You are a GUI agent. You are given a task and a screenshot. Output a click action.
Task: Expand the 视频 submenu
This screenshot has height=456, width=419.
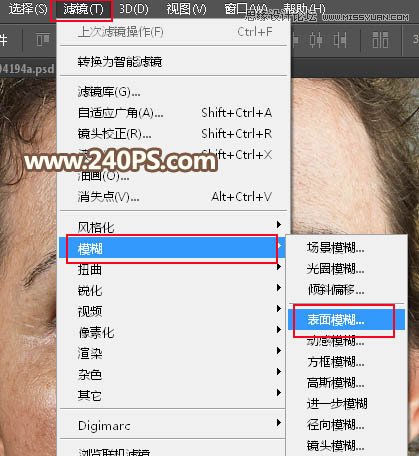pyautogui.click(x=173, y=311)
